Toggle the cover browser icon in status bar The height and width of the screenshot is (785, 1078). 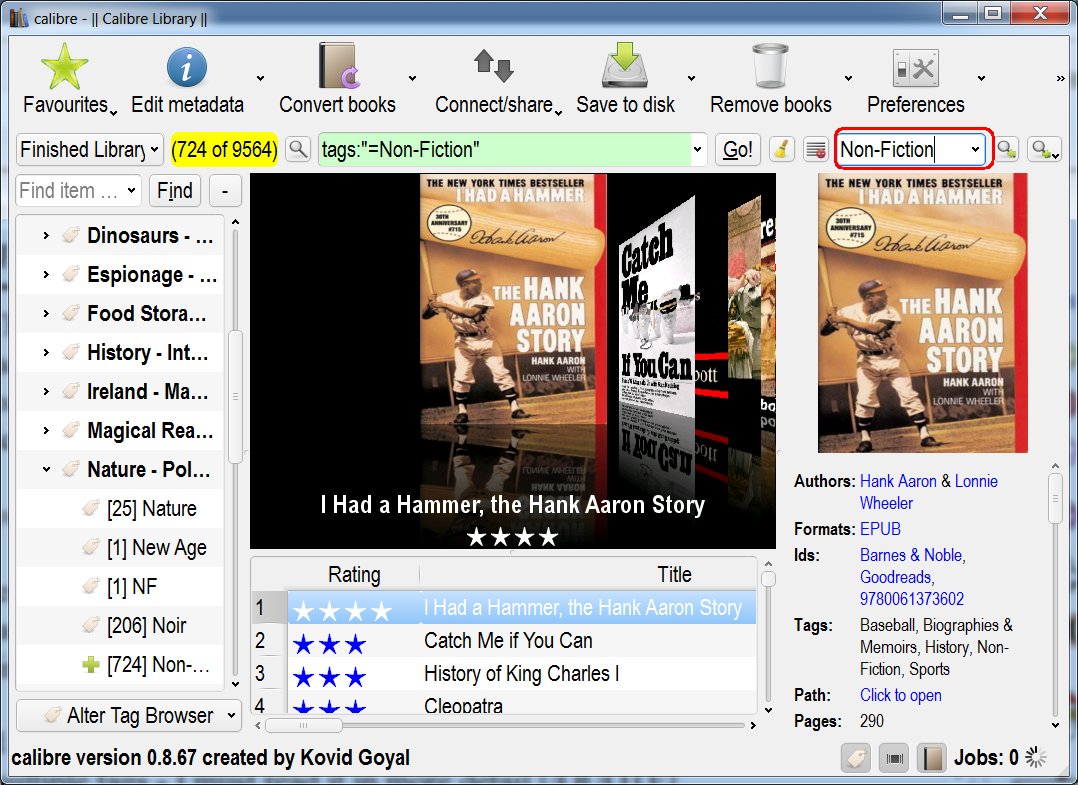(x=894, y=758)
